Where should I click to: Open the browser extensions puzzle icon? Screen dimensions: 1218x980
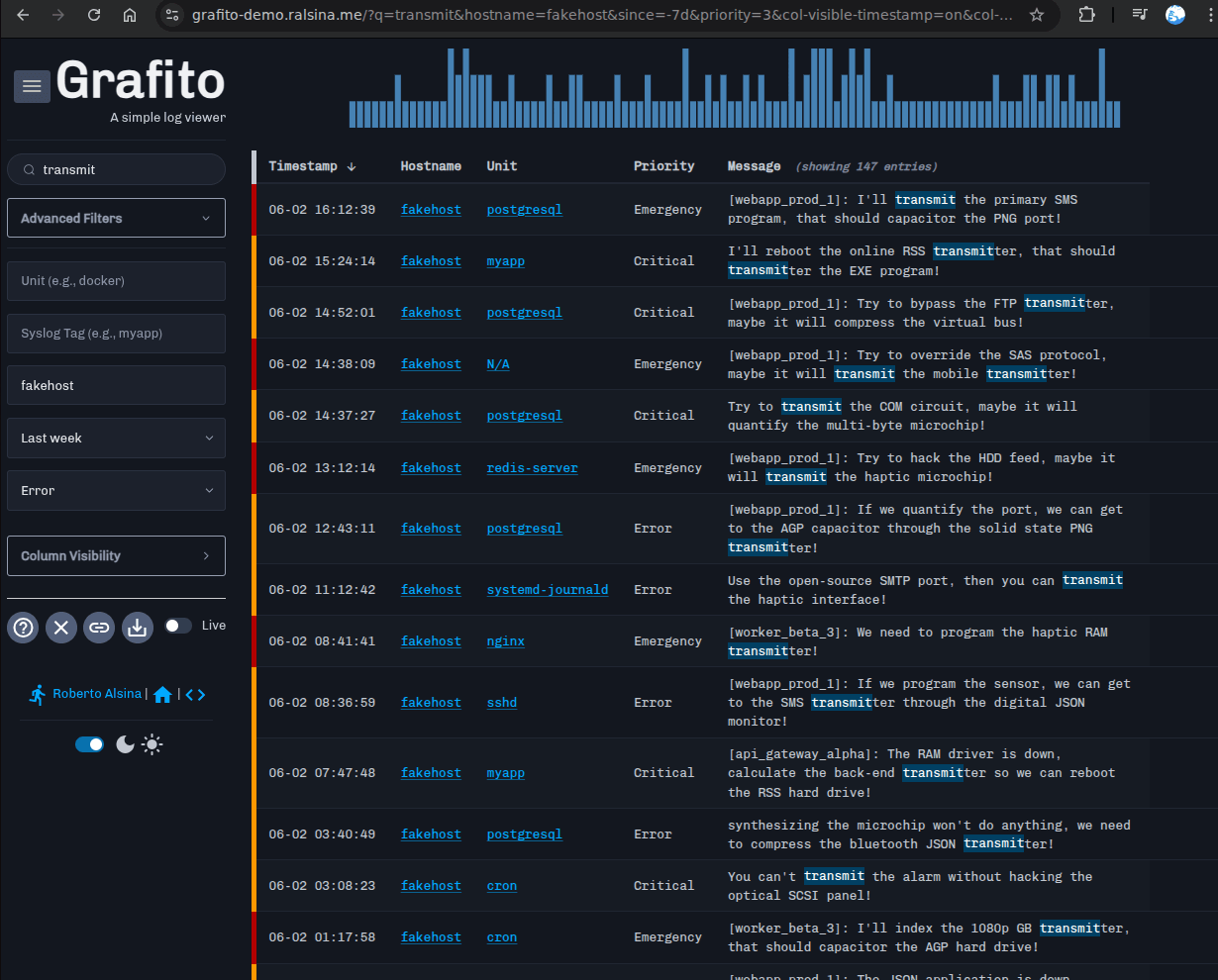coord(1086,15)
